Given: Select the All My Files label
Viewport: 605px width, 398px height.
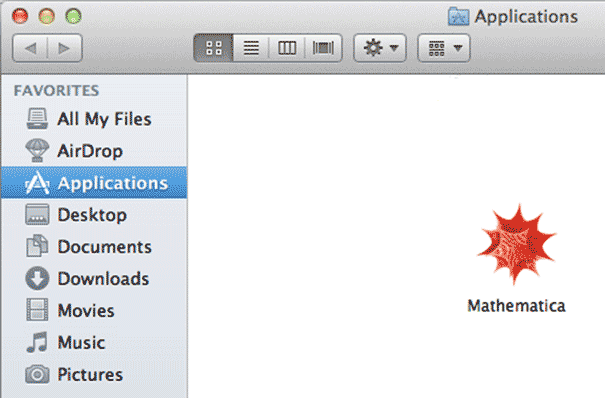Looking at the screenshot, I should [x=104, y=119].
